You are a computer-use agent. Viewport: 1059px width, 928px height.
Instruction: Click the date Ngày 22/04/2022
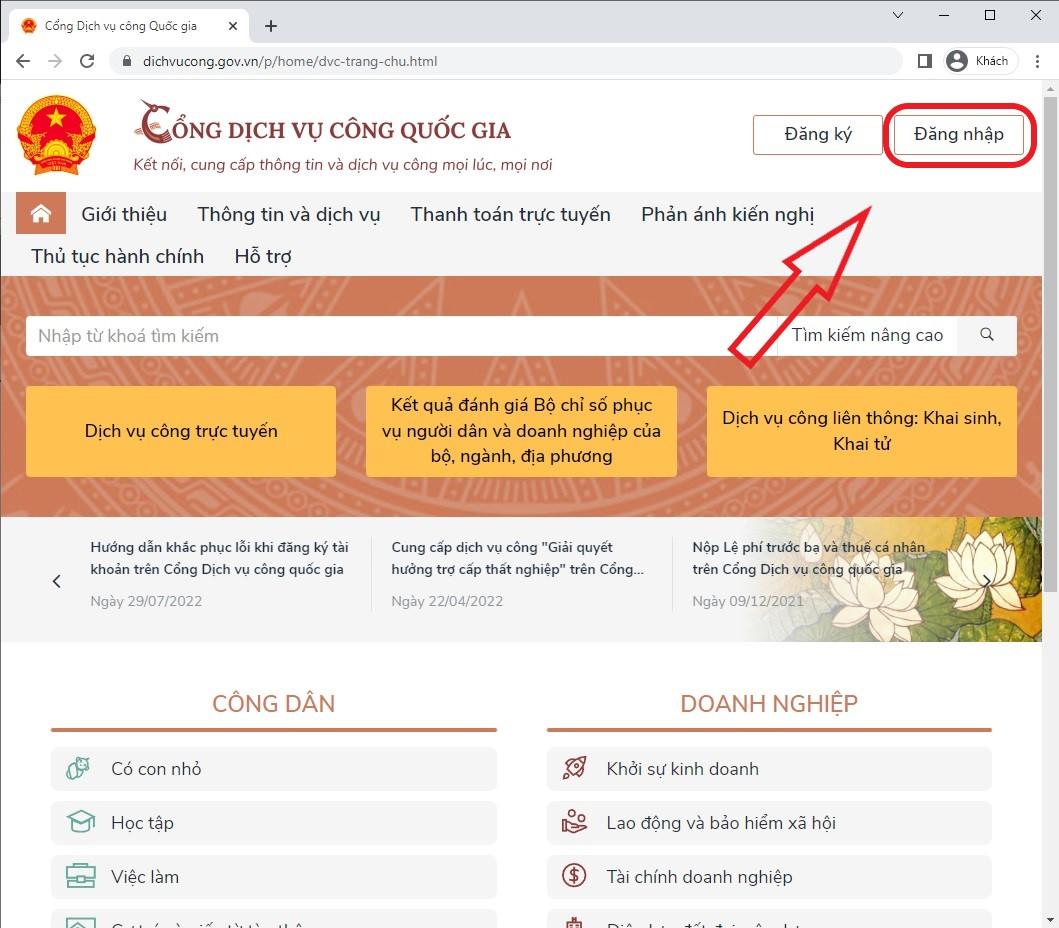tap(447, 601)
